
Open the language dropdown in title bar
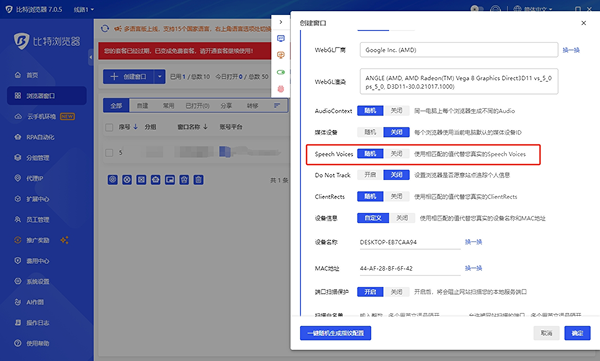point(533,8)
